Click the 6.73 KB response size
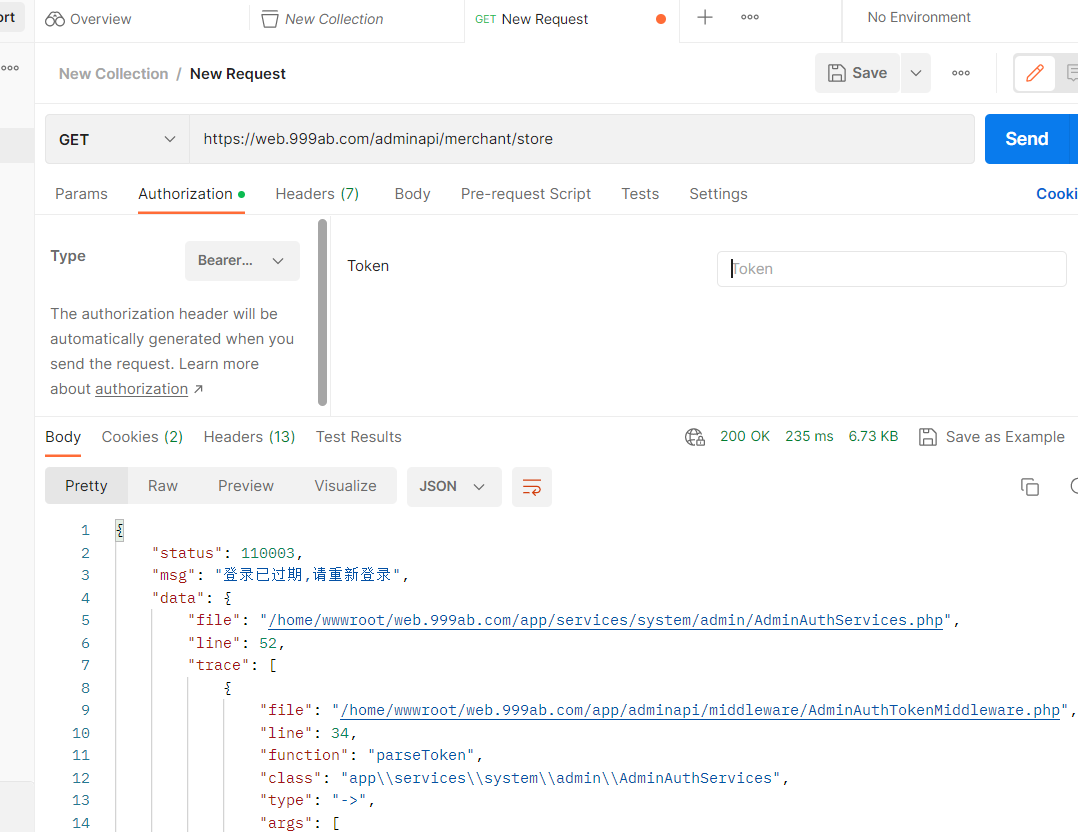This screenshot has height=832, width=1078. pyautogui.click(x=872, y=436)
